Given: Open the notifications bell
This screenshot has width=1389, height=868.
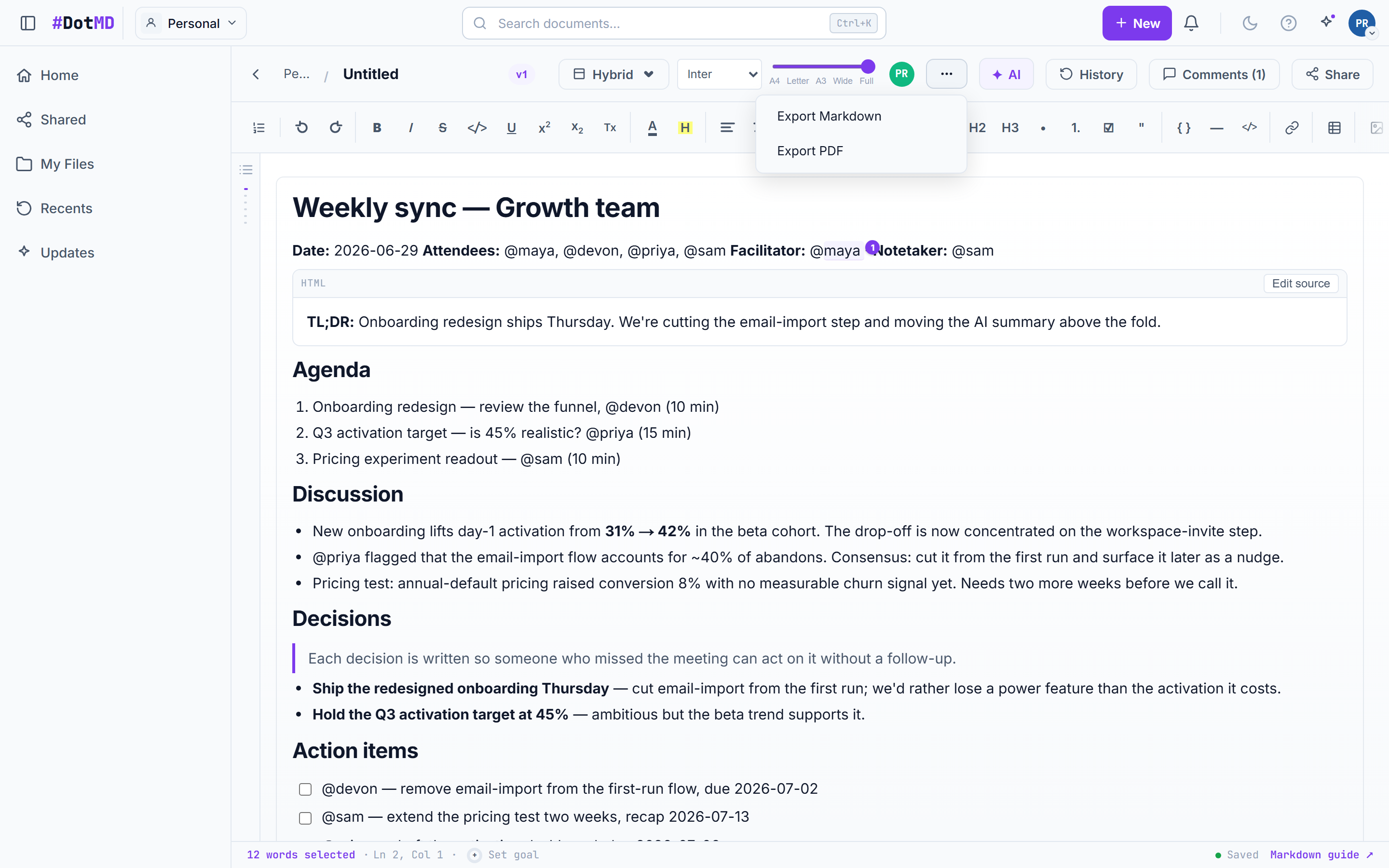Looking at the screenshot, I should (1192, 23).
